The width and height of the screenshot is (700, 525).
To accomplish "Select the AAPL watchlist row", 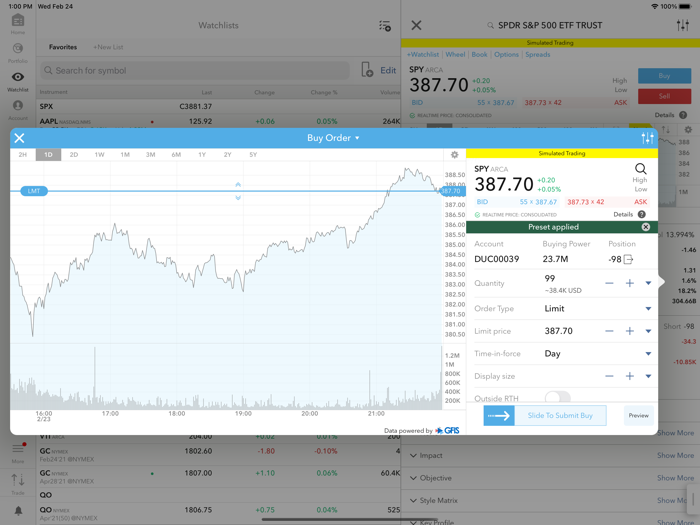I will click(218, 121).
